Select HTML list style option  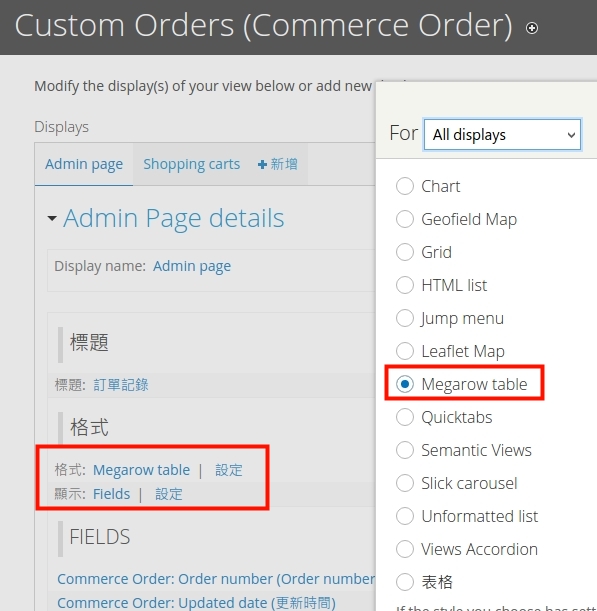tap(405, 285)
